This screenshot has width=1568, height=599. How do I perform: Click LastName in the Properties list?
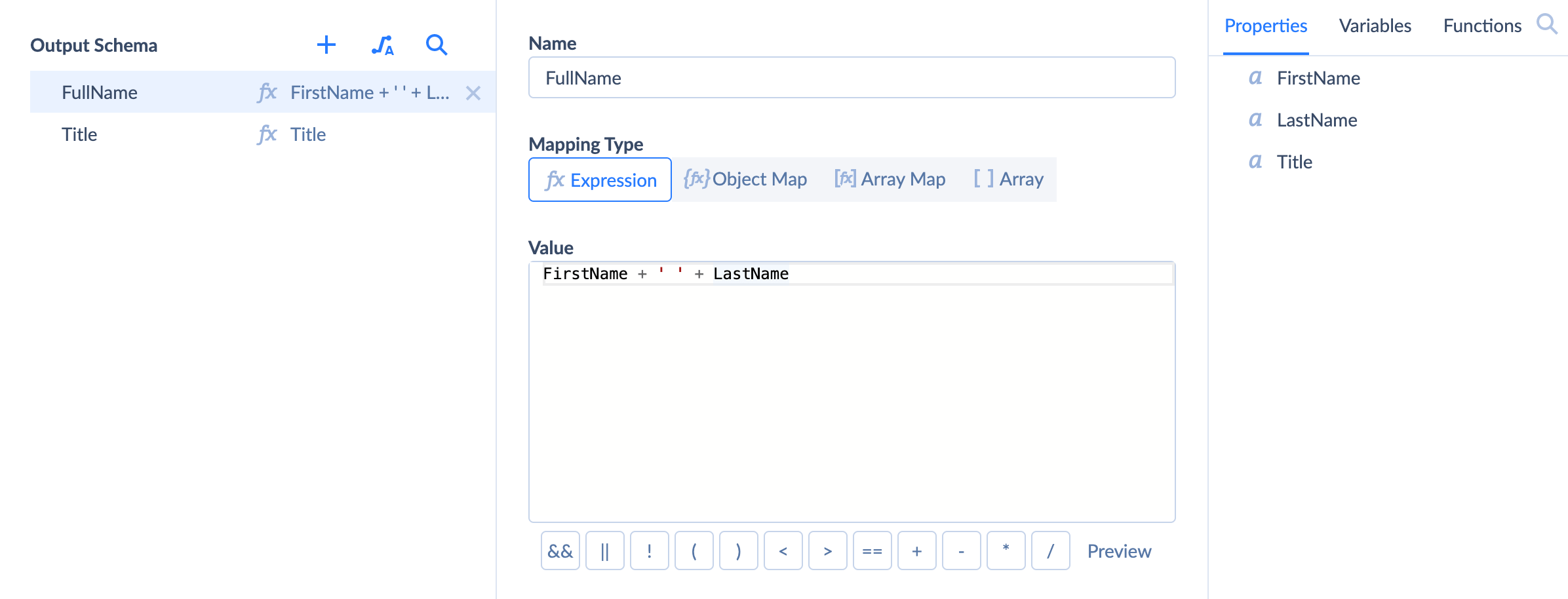1316,119
